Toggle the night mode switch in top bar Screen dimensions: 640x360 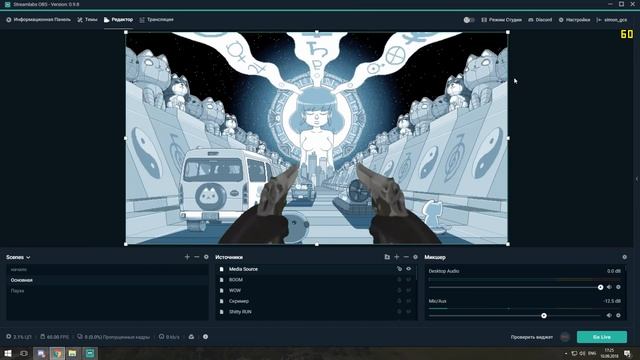coord(469,20)
